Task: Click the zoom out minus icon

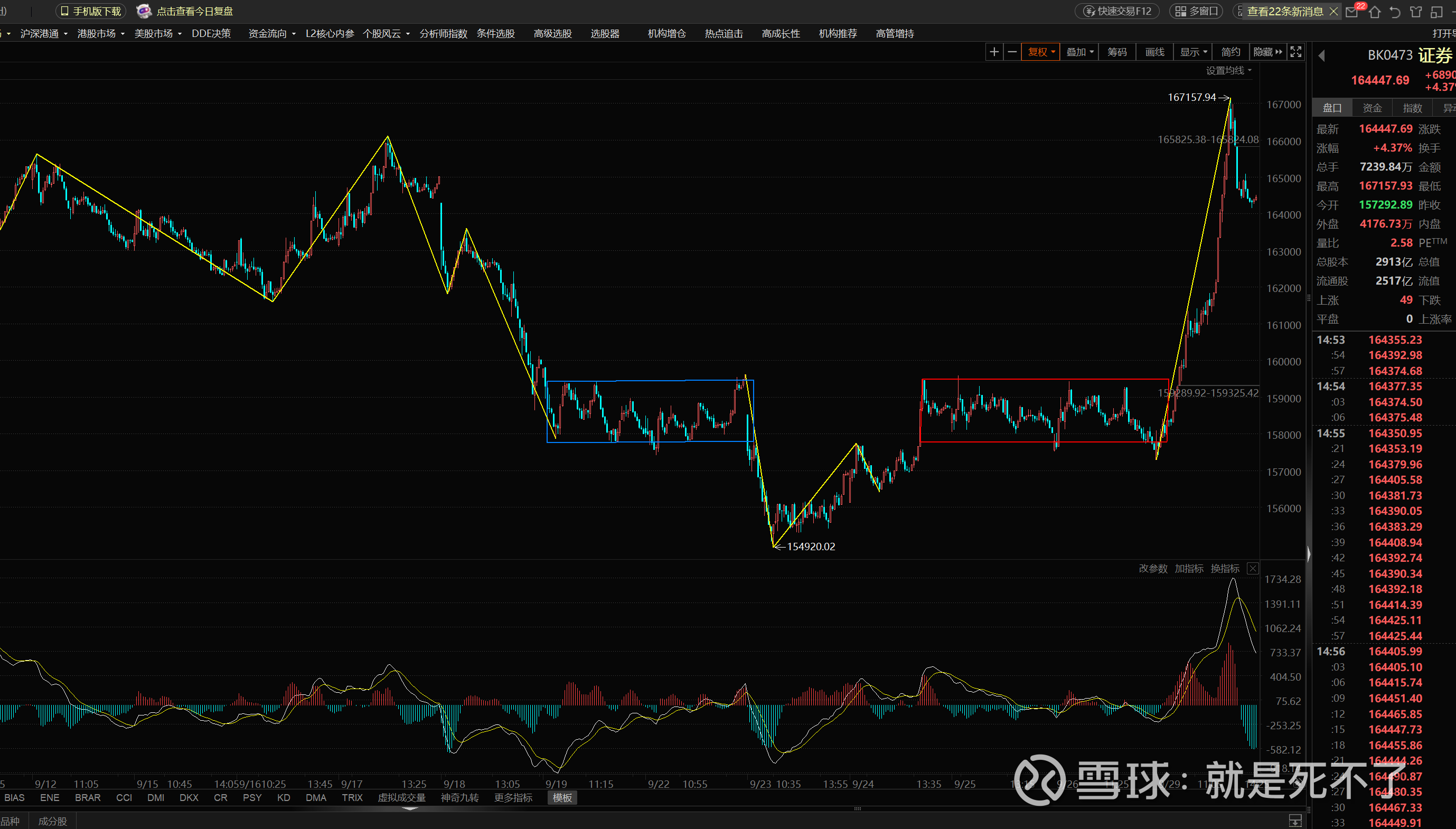Action: (1012, 52)
